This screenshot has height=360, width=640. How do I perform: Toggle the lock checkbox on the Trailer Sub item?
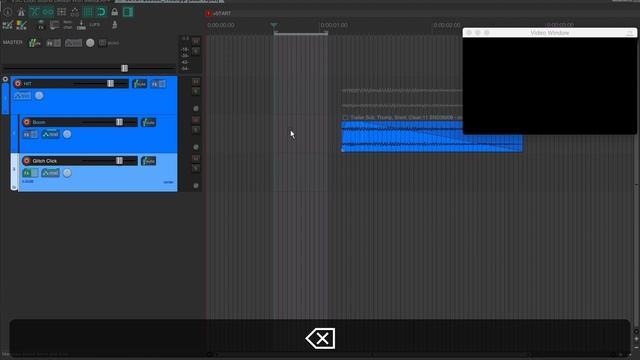(345, 118)
